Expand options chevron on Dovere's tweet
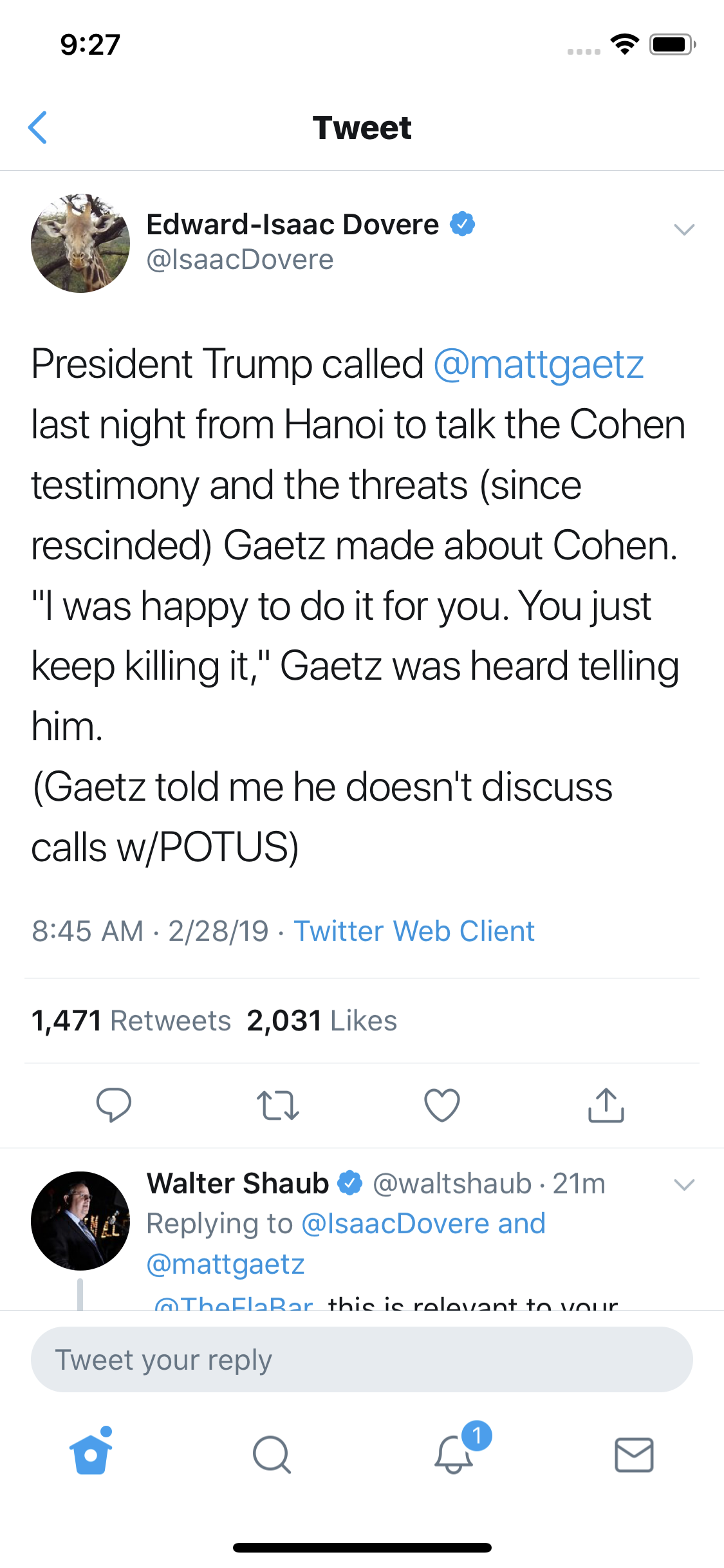The height and width of the screenshot is (1568, 724). pyautogui.click(x=683, y=230)
